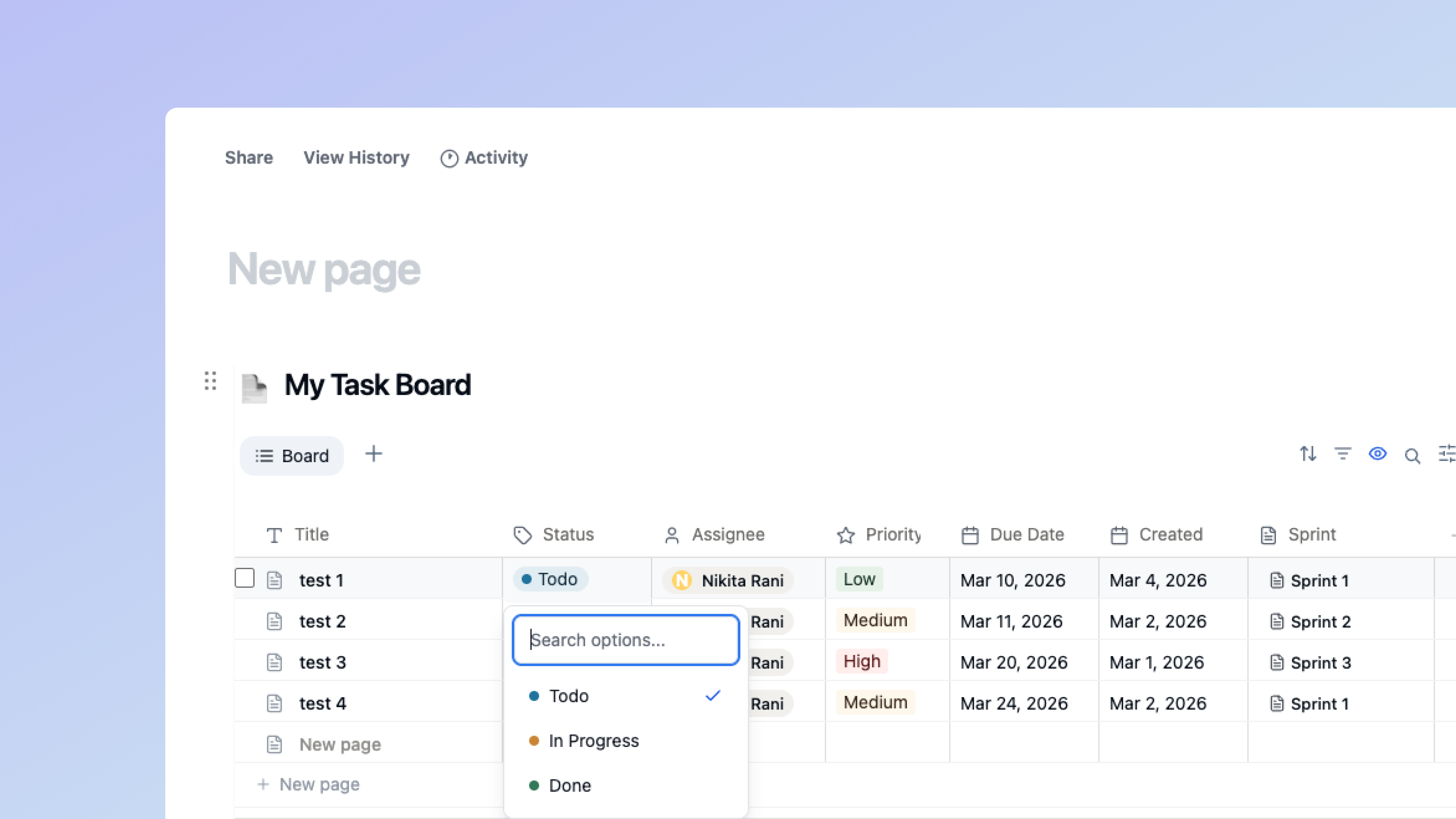This screenshot has width=1456, height=819.
Task: Check the test 1 row checkbox
Action: pyautogui.click(x=245, y=578)
